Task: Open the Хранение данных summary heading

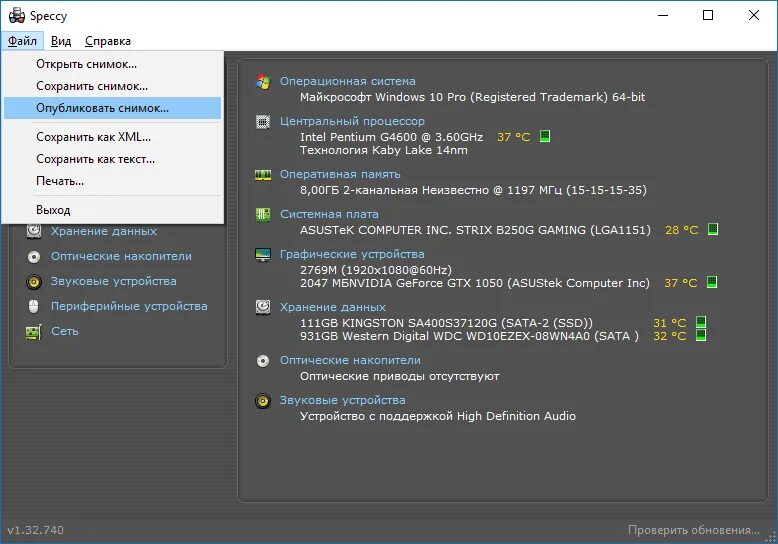Action: [332, 307]
